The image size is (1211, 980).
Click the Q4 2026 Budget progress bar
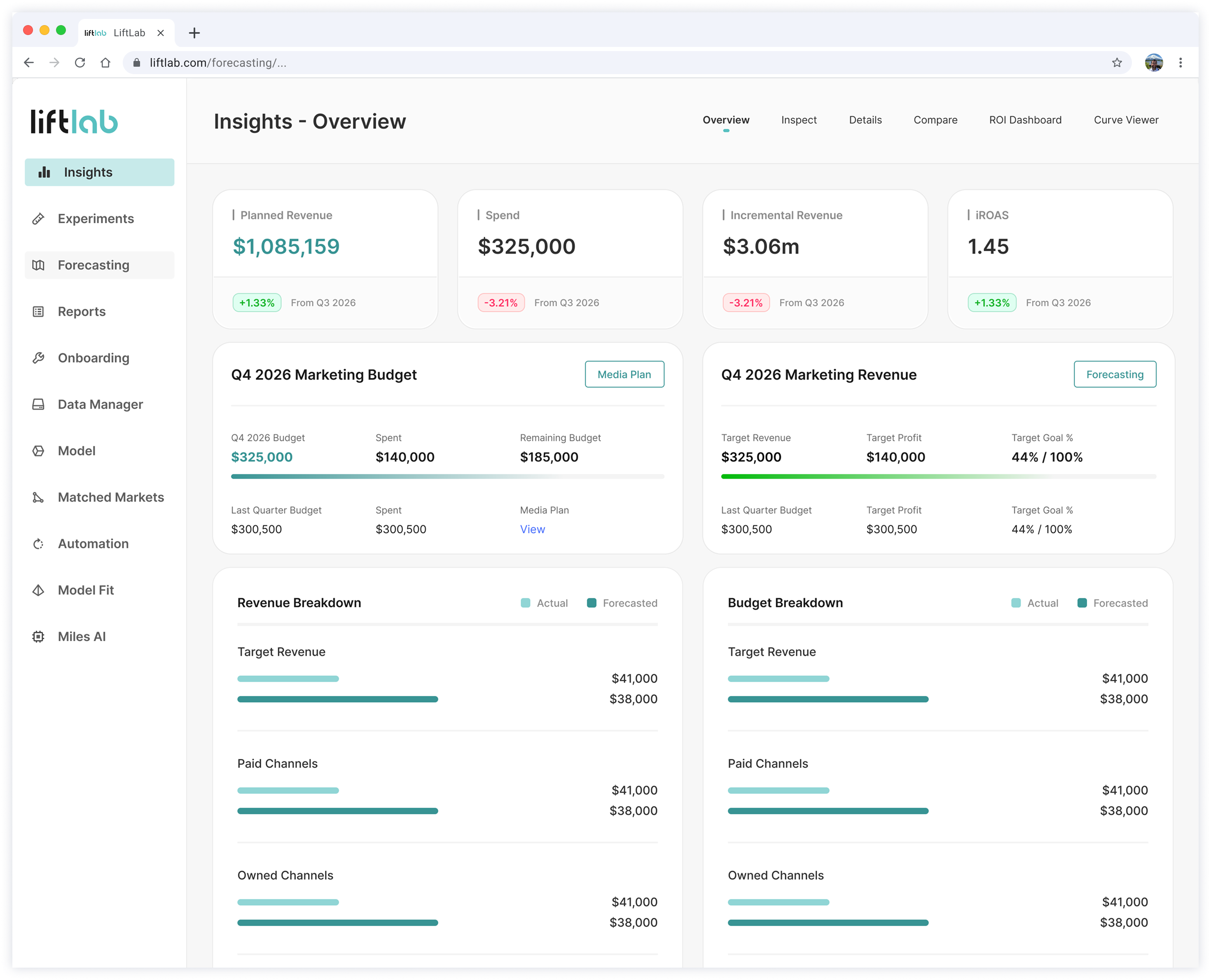click(x=447, y=476)
